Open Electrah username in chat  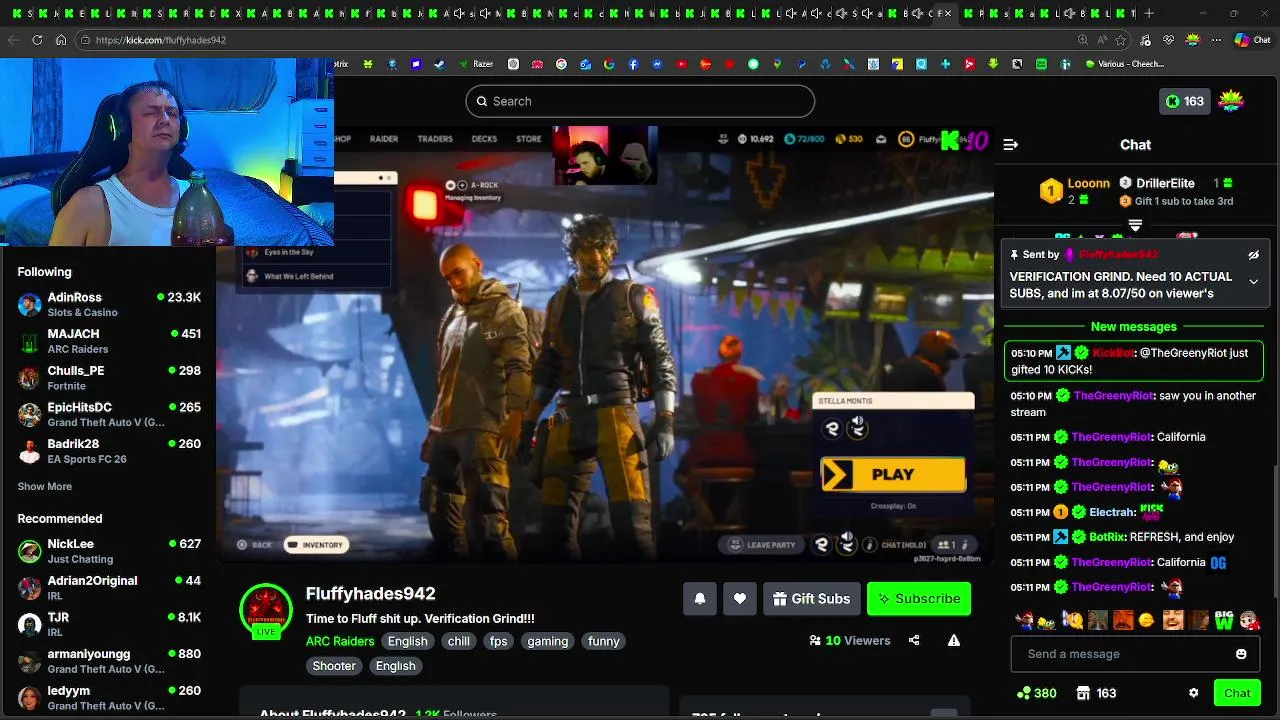pos(1112,512)
